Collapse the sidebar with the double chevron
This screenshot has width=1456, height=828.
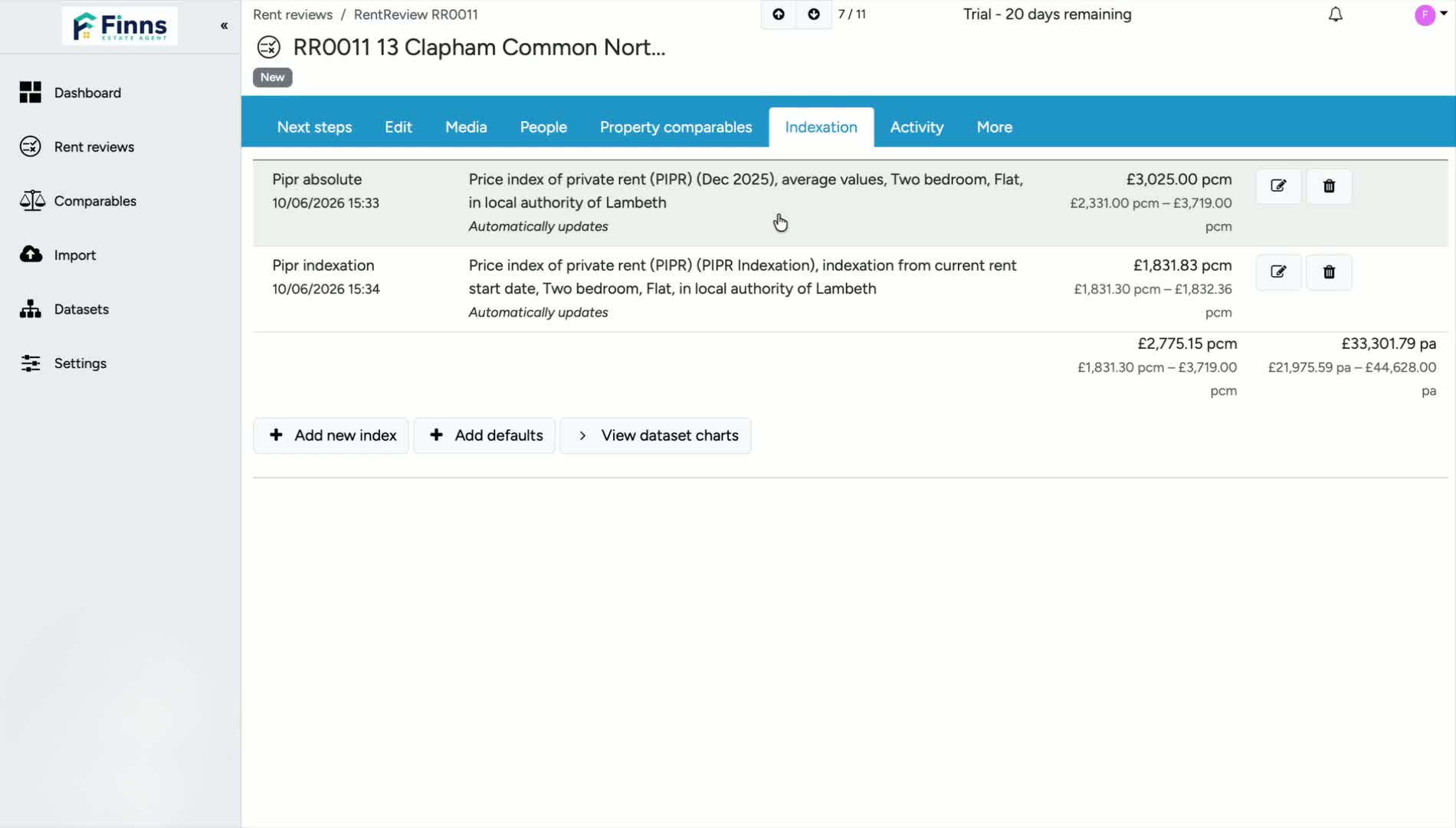coord(224,26)
